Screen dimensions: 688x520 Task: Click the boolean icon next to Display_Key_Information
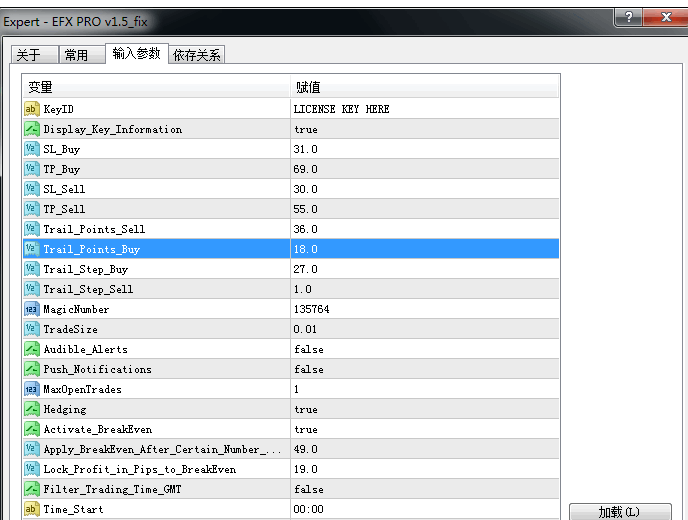point(31,129)
